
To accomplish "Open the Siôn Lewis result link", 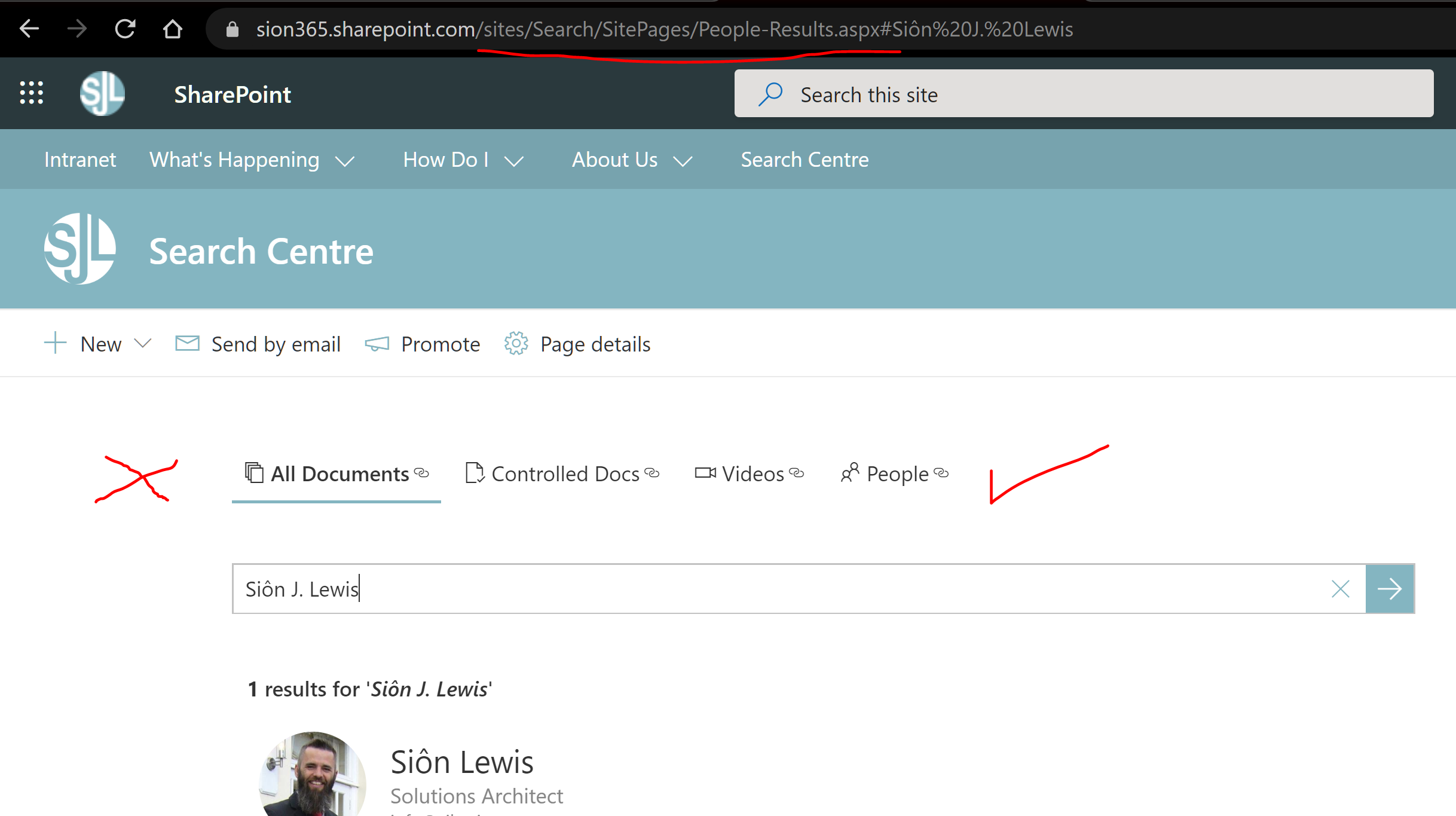I will tap(461, 762).
